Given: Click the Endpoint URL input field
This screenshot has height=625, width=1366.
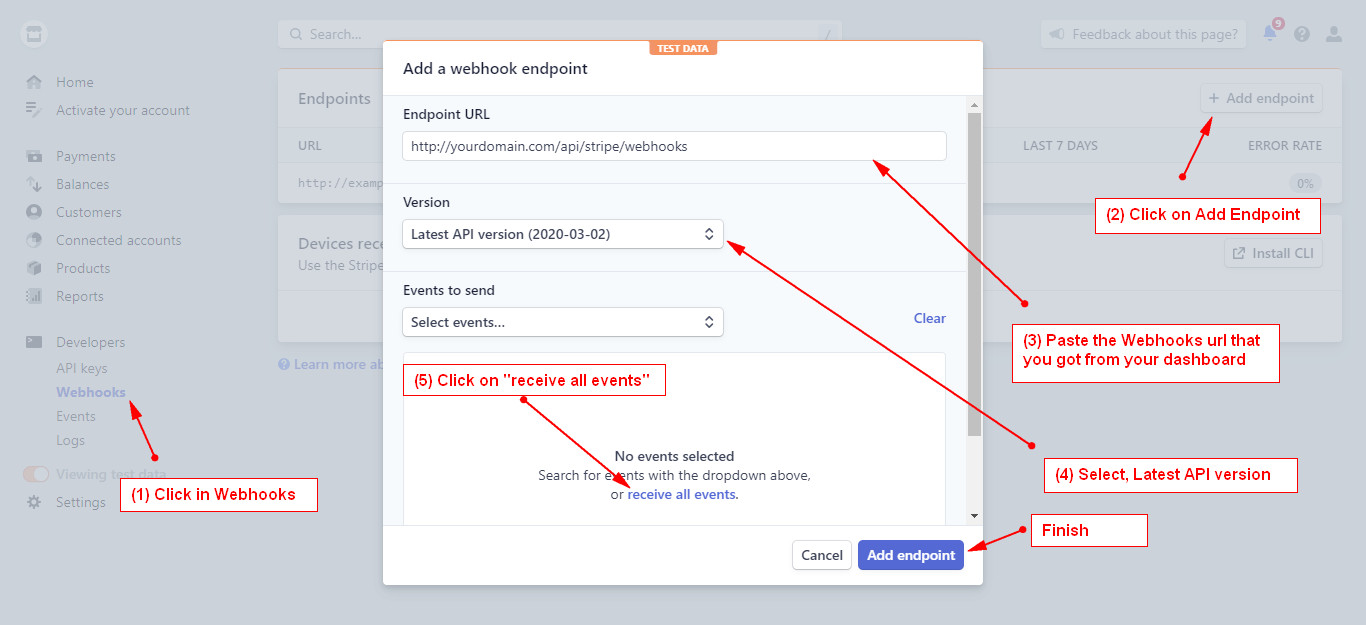Looking at the screenshot, I should click(674, 146).
